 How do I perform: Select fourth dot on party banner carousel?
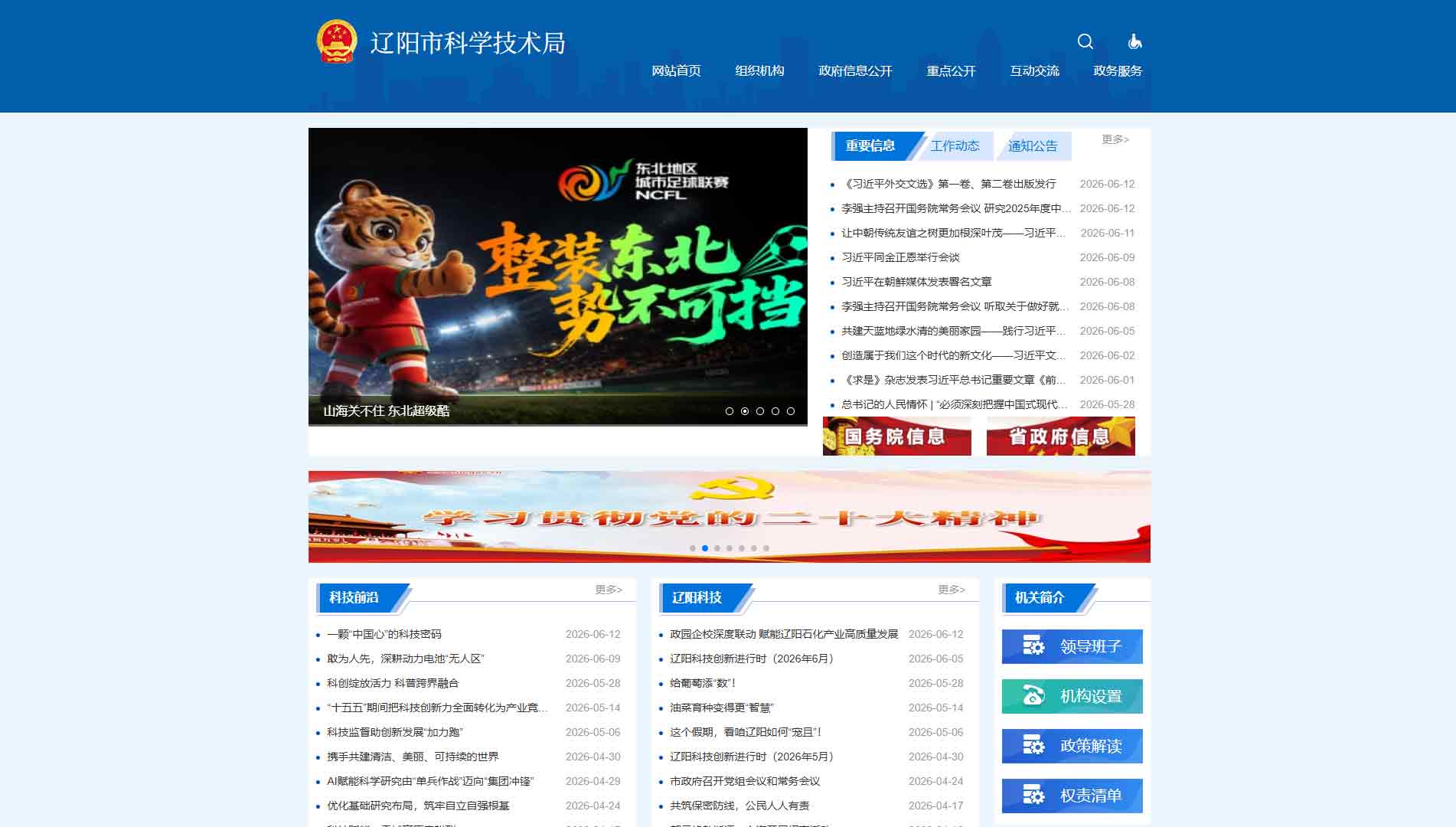click(x=730, y=548)
